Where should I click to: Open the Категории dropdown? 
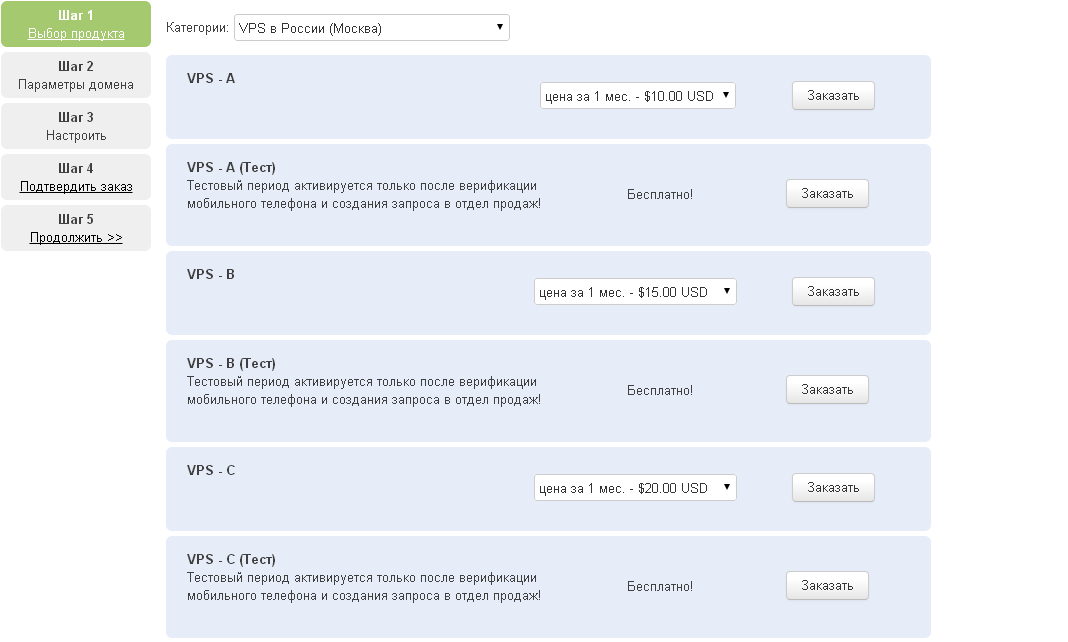coord(371,28)
